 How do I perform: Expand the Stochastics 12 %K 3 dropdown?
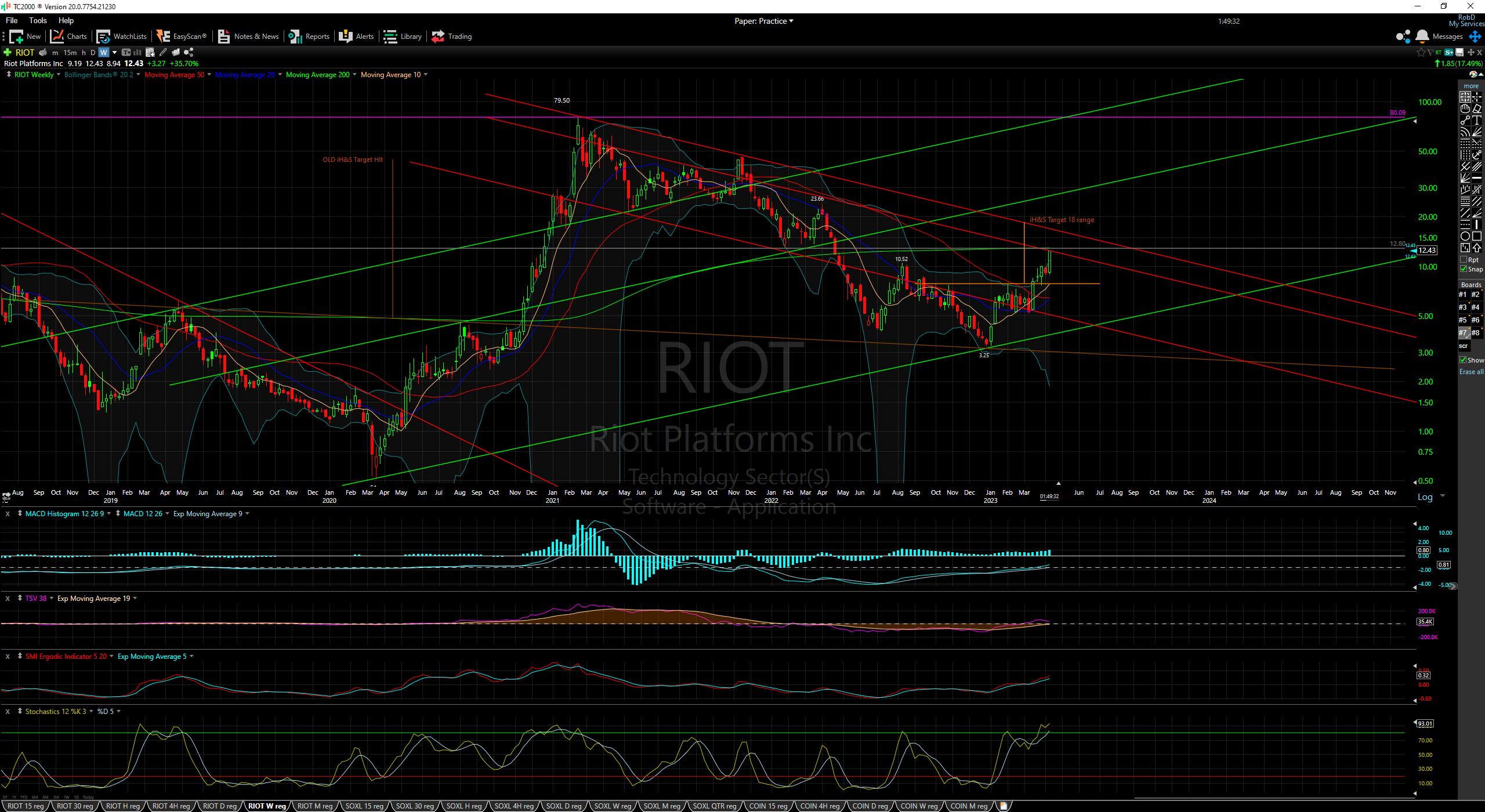91,712
